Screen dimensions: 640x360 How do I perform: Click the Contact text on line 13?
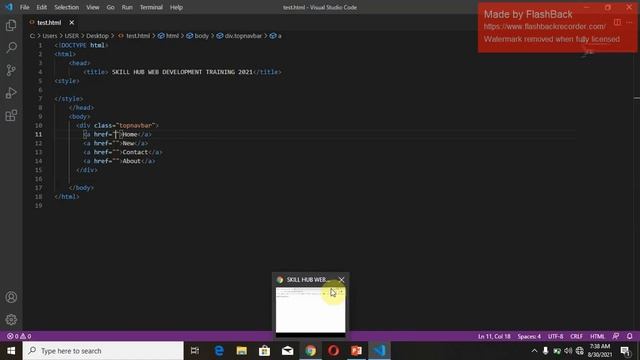click(x=135, y=152)
